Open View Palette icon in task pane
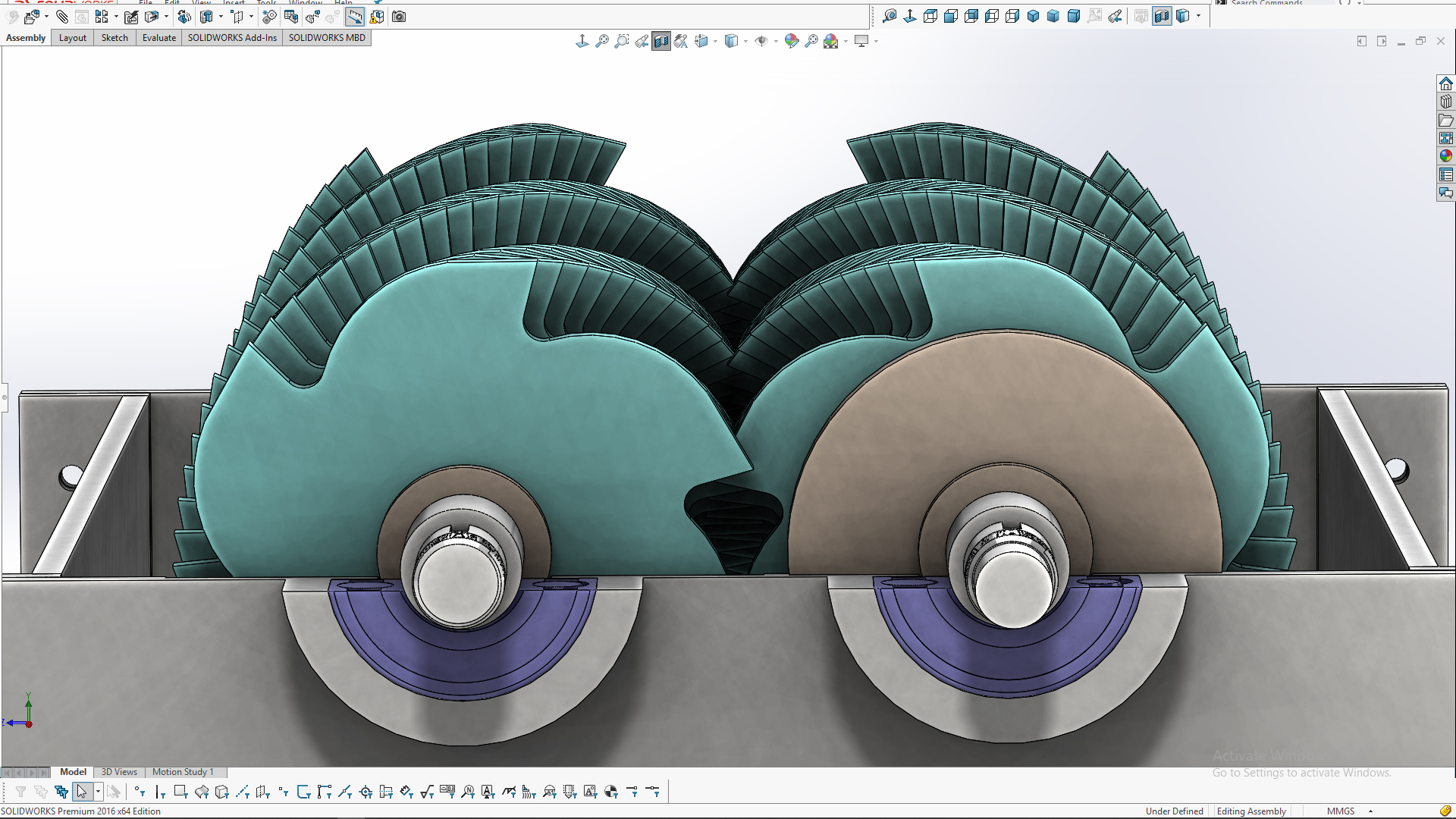The height and width of the screenshot is (819, 1456). (x=1446, y=138)
